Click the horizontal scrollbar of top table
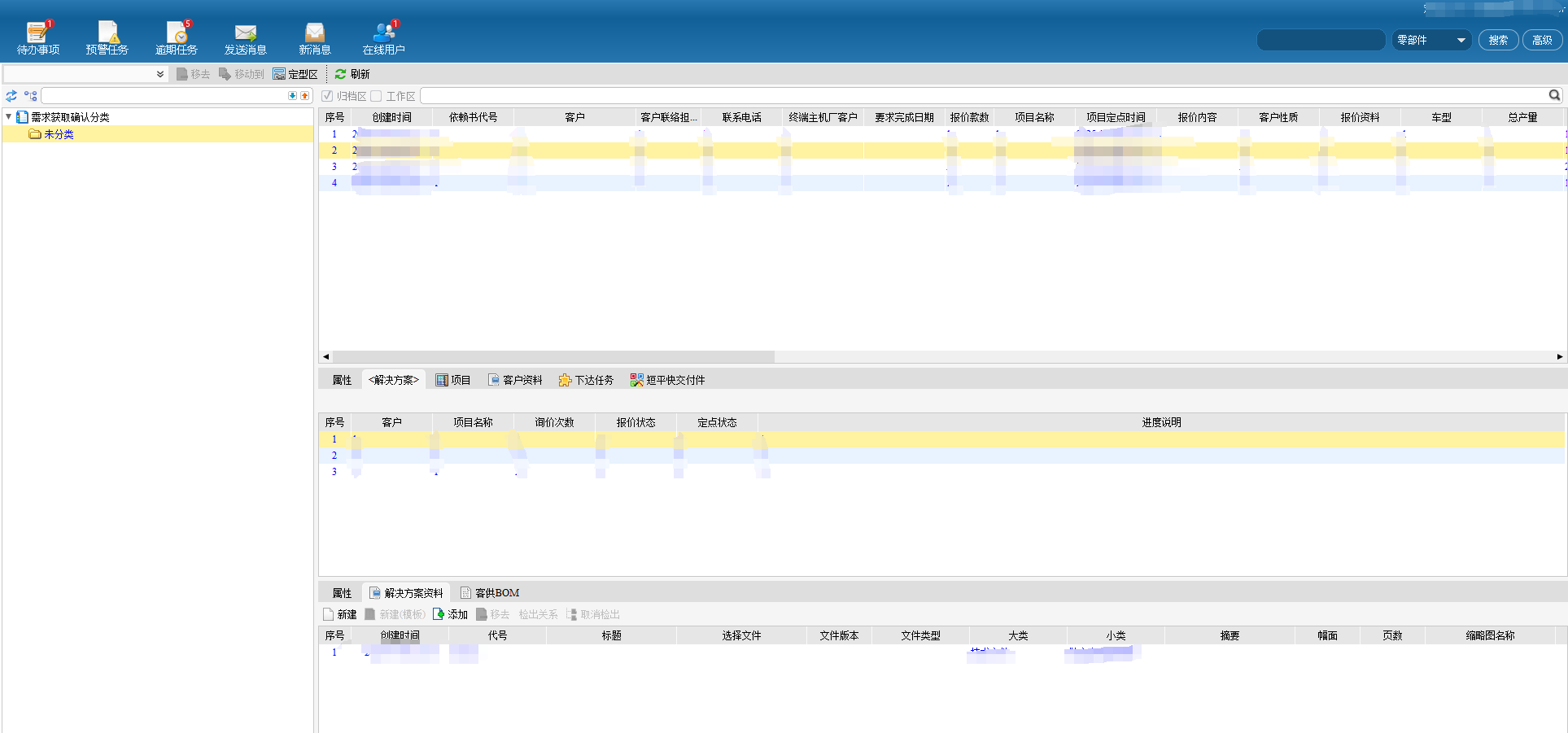The height and width of the screenshot is (733, 1568). 553,356
